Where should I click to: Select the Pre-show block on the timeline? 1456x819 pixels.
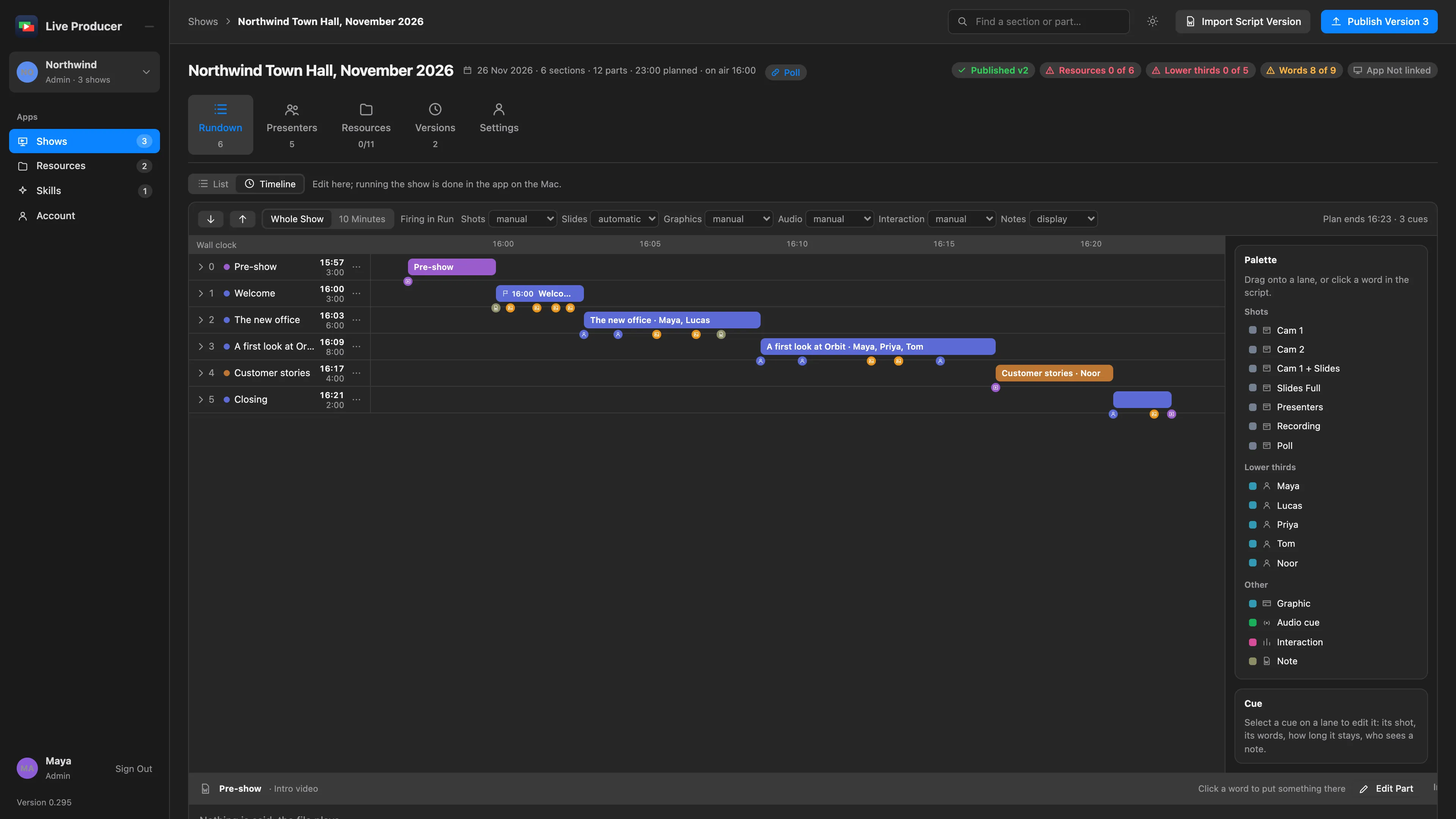point(452,267)
